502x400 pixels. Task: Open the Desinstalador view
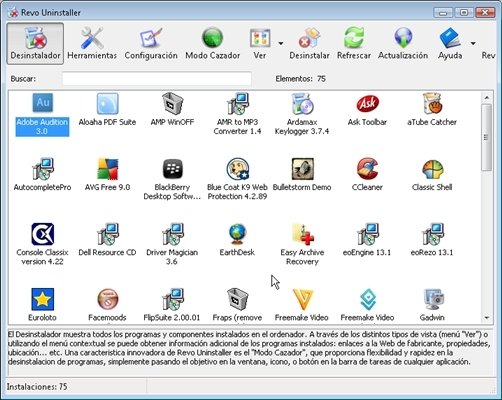pyautogui.click(x=35, y=44)
